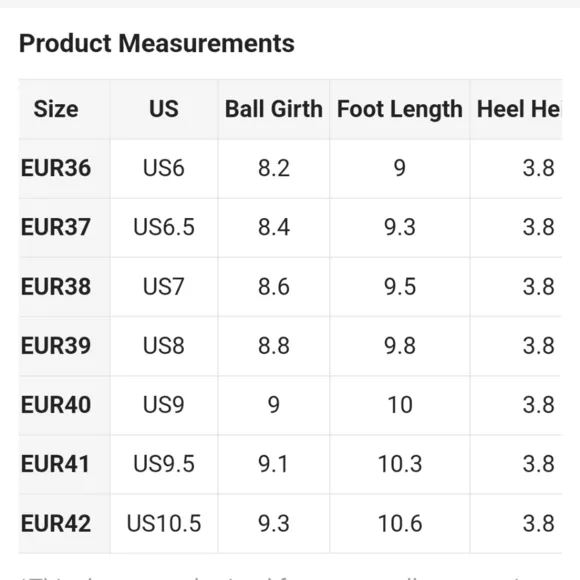The height and width of the screenshot is (580, 580).
Task: Select the EUR39 size row label
Action: (56, 345)
